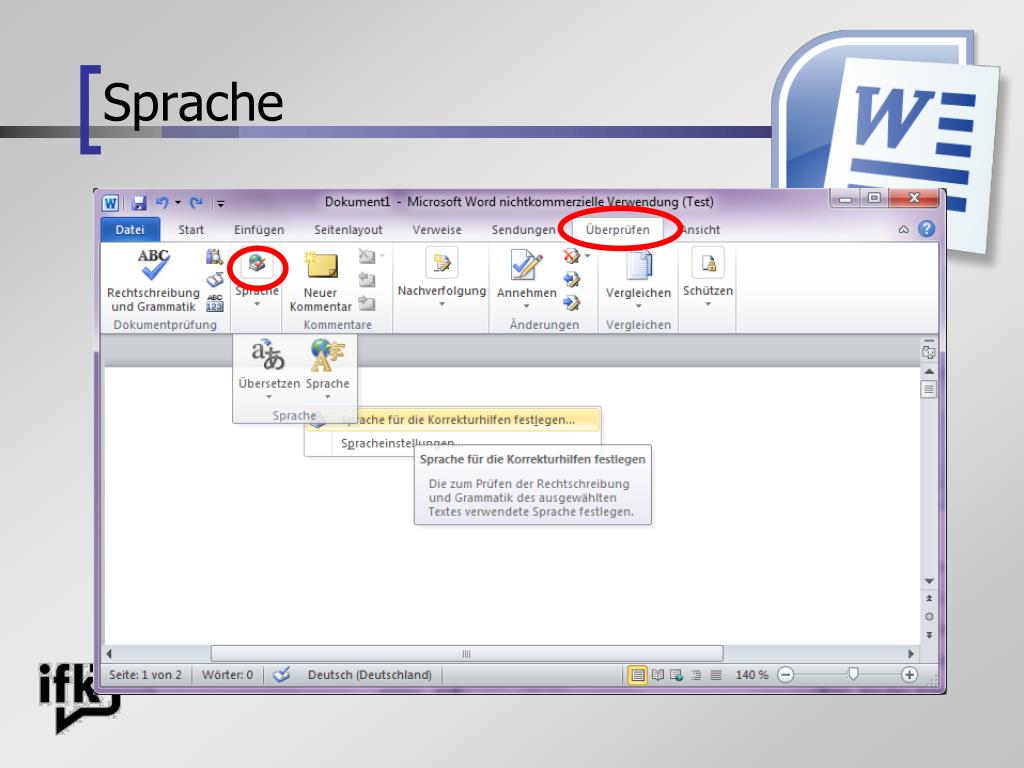Jump to next change icon in Änderungen
The image size is (1024, 768).
pos(571,302)
